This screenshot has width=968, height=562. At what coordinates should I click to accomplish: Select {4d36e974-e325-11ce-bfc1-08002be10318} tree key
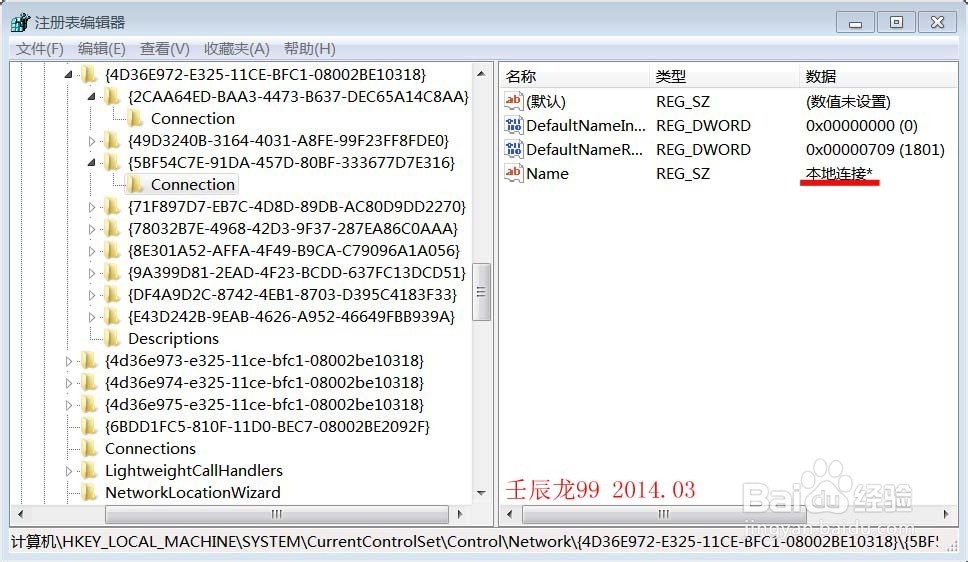click(x=264, y=383)
